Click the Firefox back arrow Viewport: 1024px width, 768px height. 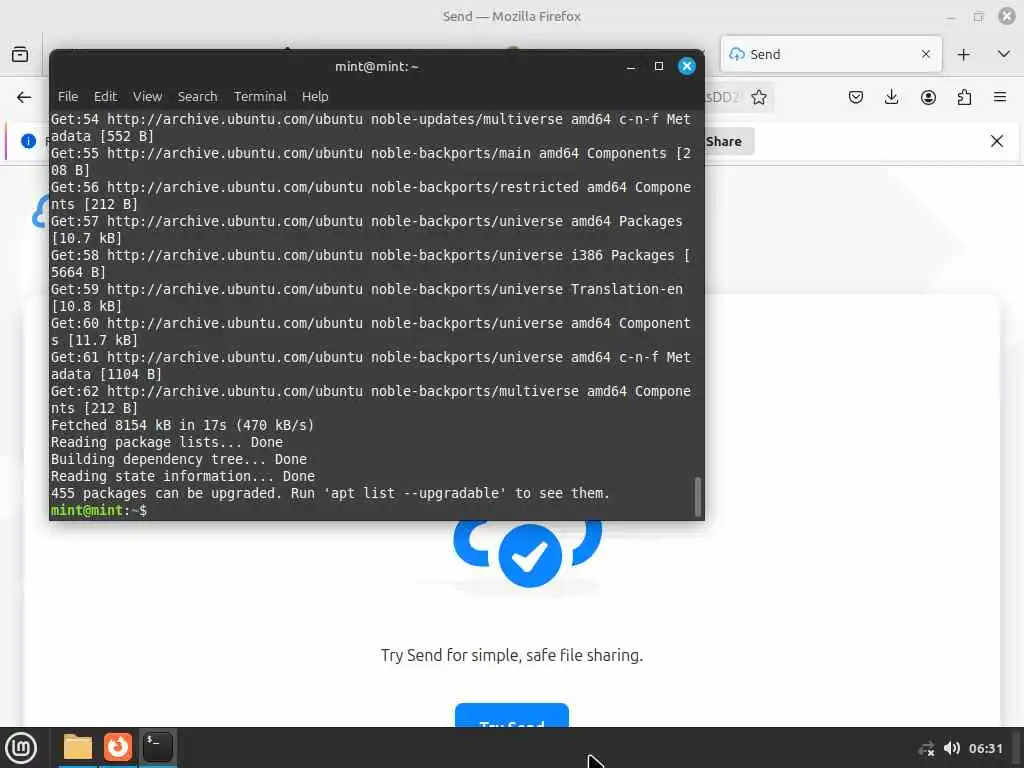coord(24,97)
